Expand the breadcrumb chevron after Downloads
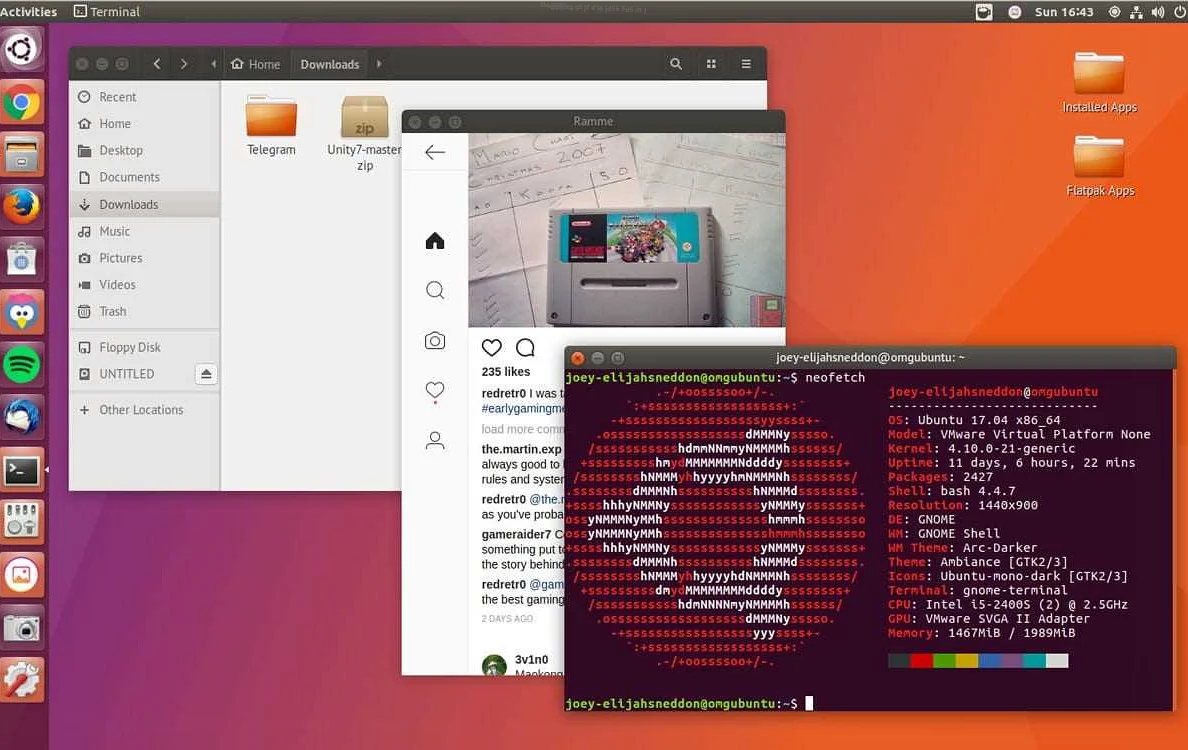The height and width of the screenshot is (750, 1188). (x=378, y=63)
